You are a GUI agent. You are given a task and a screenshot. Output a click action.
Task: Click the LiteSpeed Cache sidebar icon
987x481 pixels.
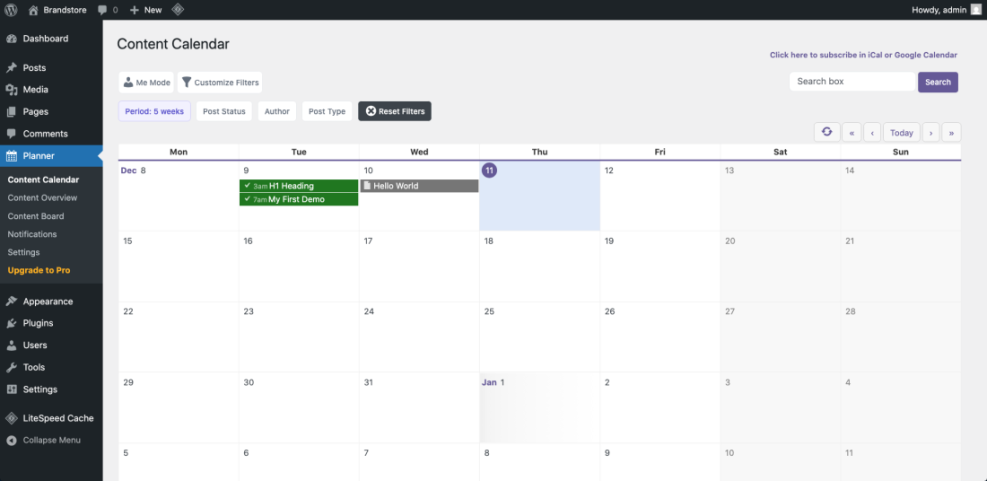tap(11, 418)
